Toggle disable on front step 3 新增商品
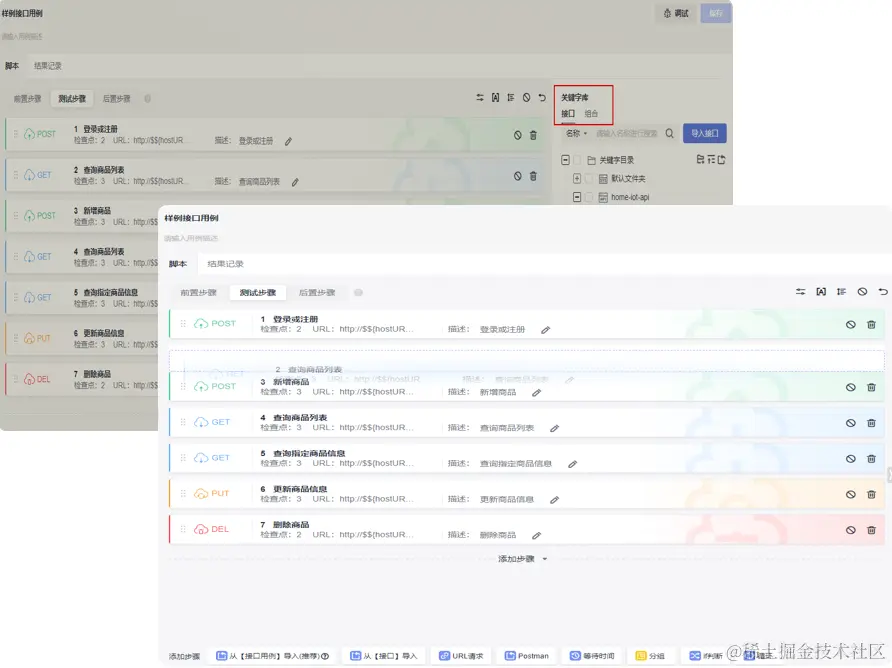The image size is (892, 668). click(x=850, y=387)
